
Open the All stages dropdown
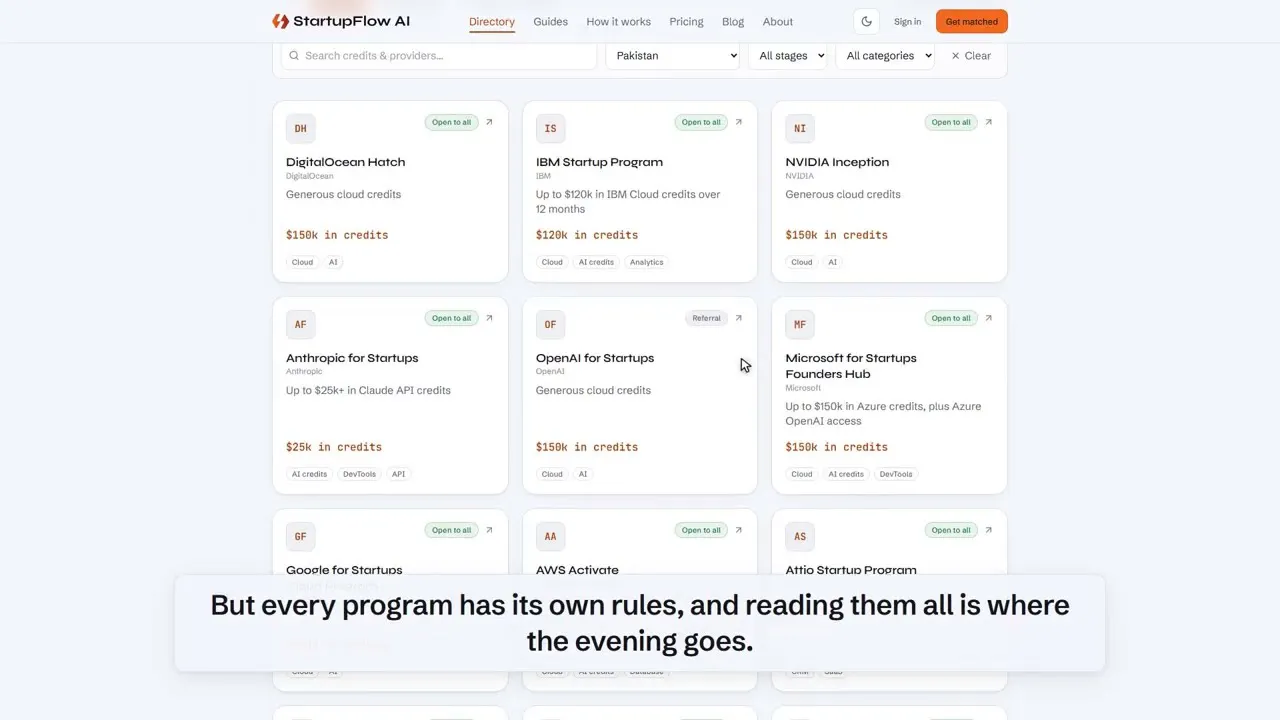point(788,56)
